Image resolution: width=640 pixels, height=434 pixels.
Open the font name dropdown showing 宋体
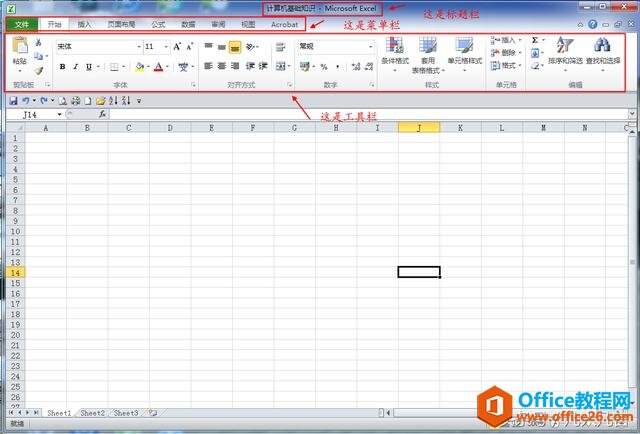(x=99, y=47)
